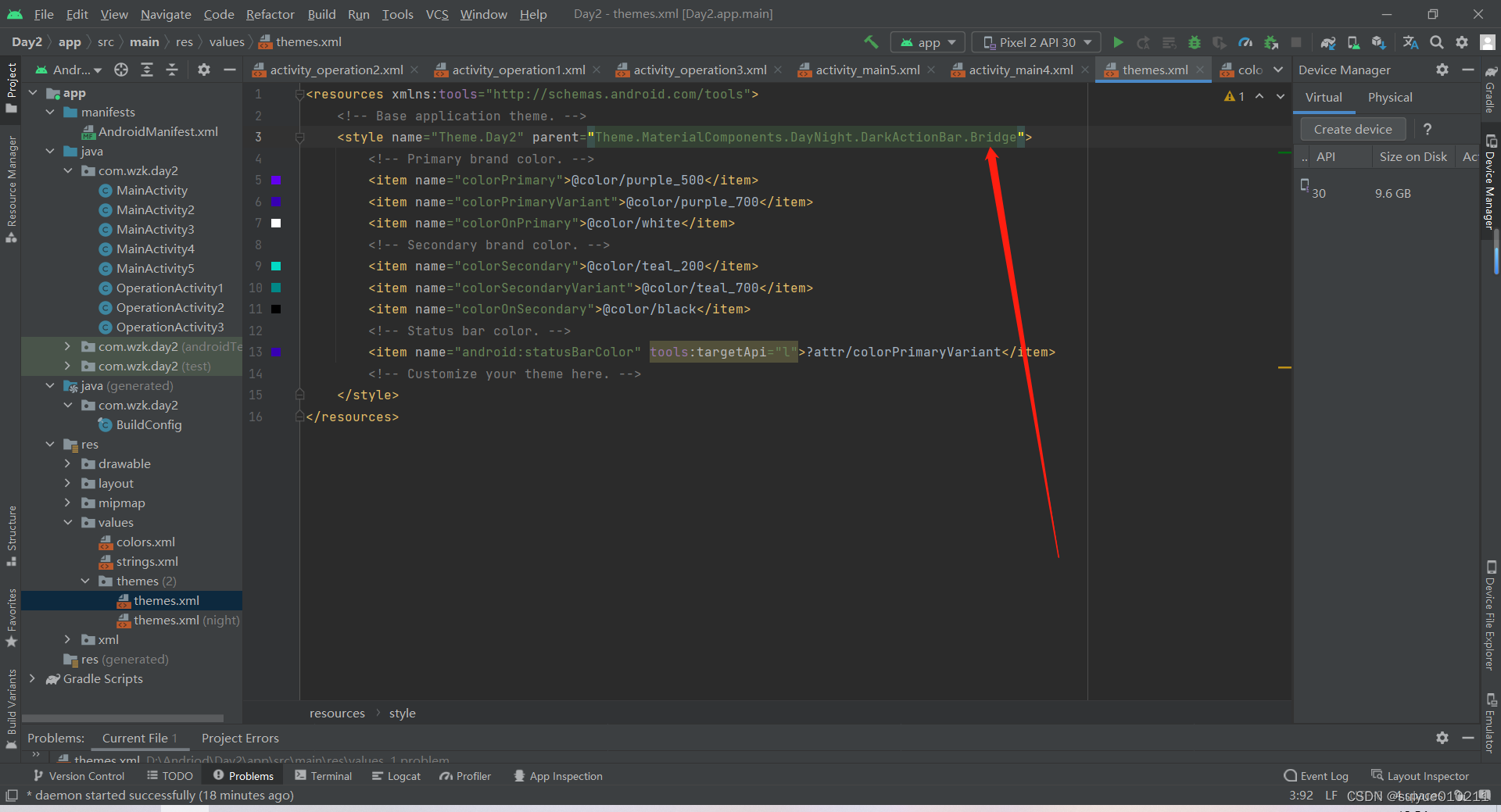Collapse the values folder in Project tree

tap(69, 522)
